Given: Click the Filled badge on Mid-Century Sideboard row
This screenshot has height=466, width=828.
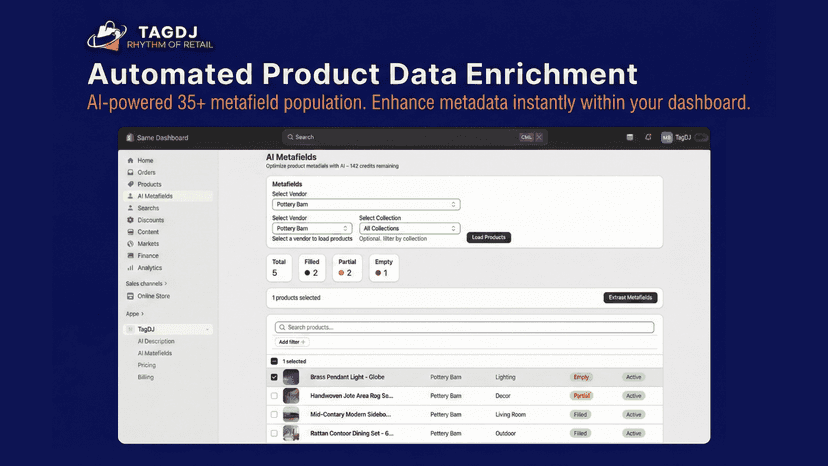Looking at the screenshot, I should click(580, 414).
